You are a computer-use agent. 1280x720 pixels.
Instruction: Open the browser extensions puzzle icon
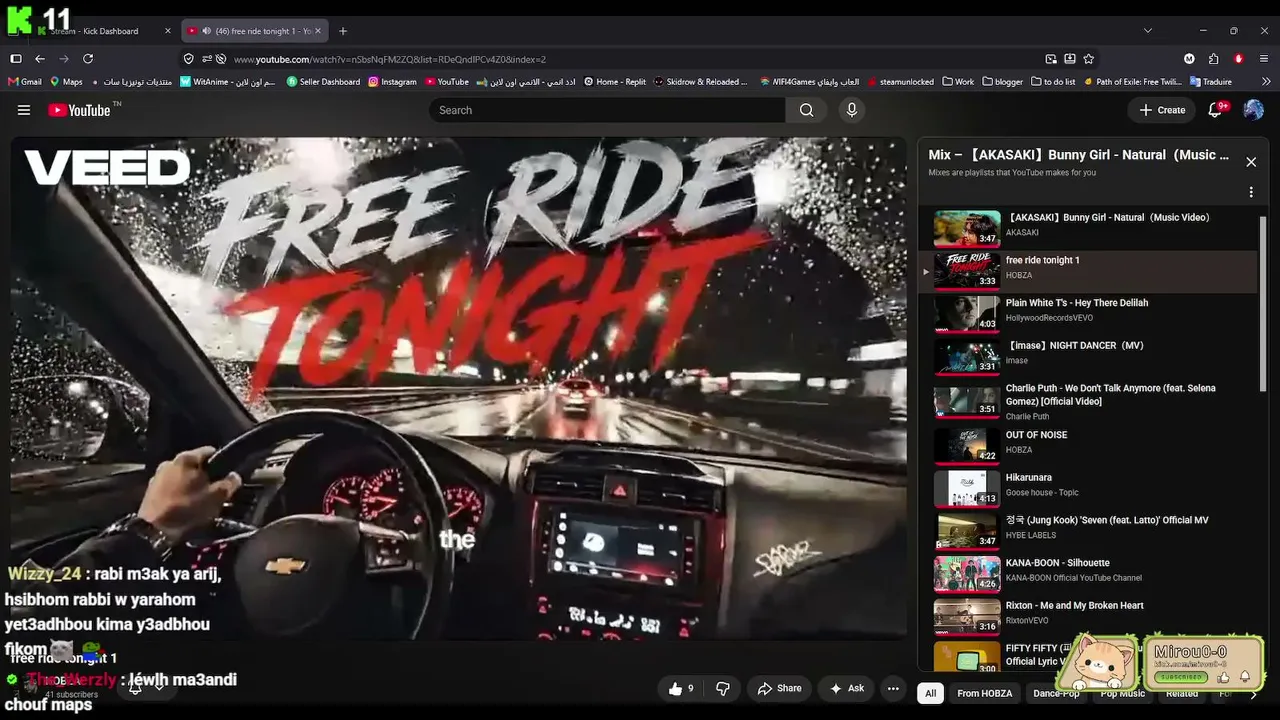click(x=1213, y=59)
